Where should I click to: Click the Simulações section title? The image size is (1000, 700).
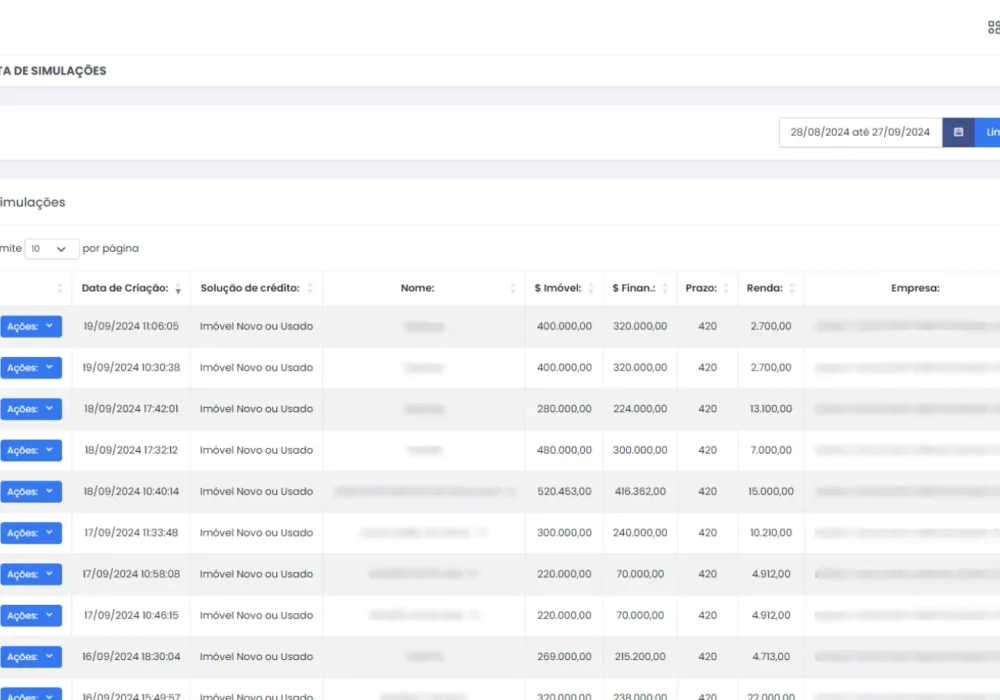pyautogui.click(x=33, y=202)
